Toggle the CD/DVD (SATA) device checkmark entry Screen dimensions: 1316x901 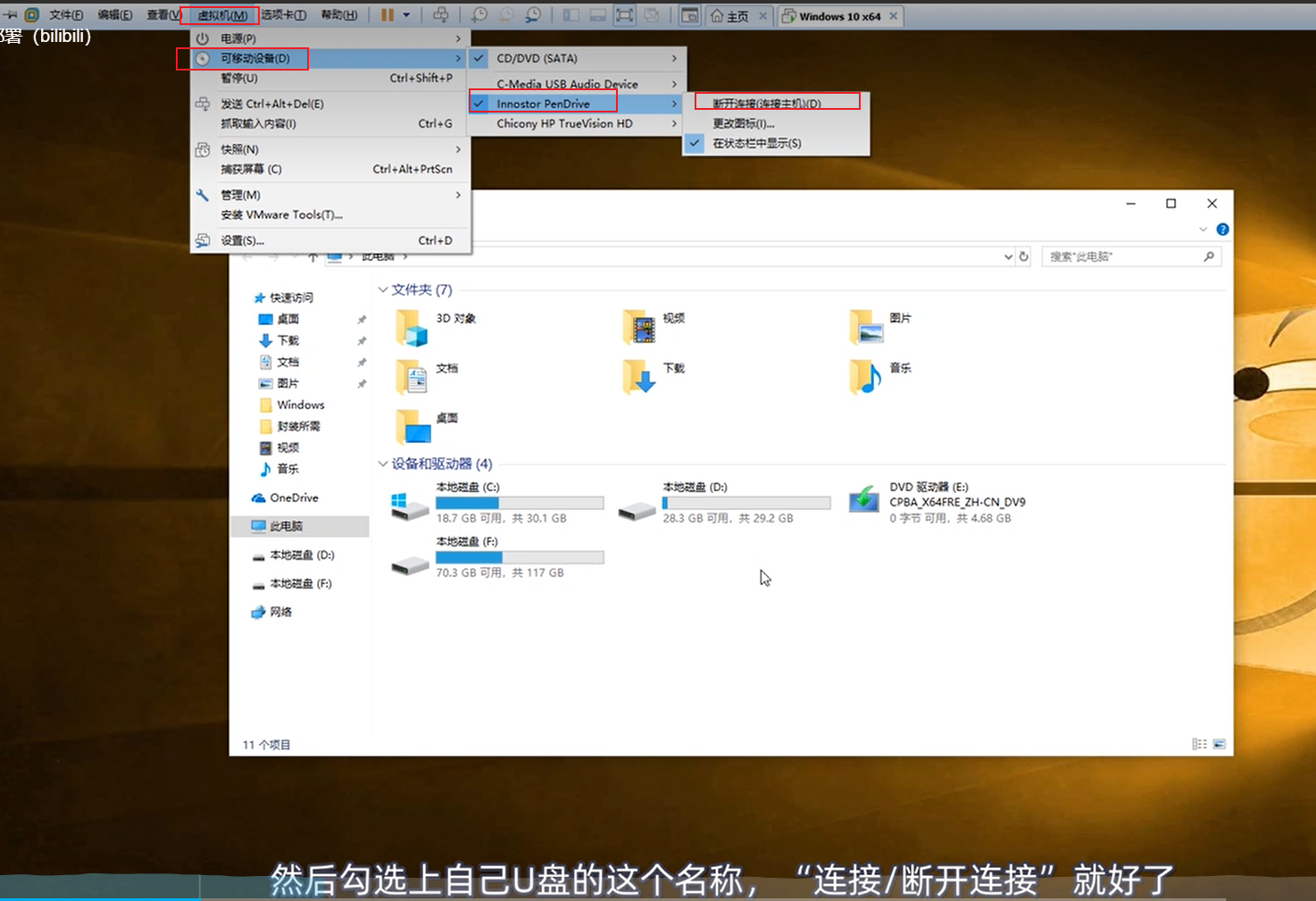[x=578, y=58]
